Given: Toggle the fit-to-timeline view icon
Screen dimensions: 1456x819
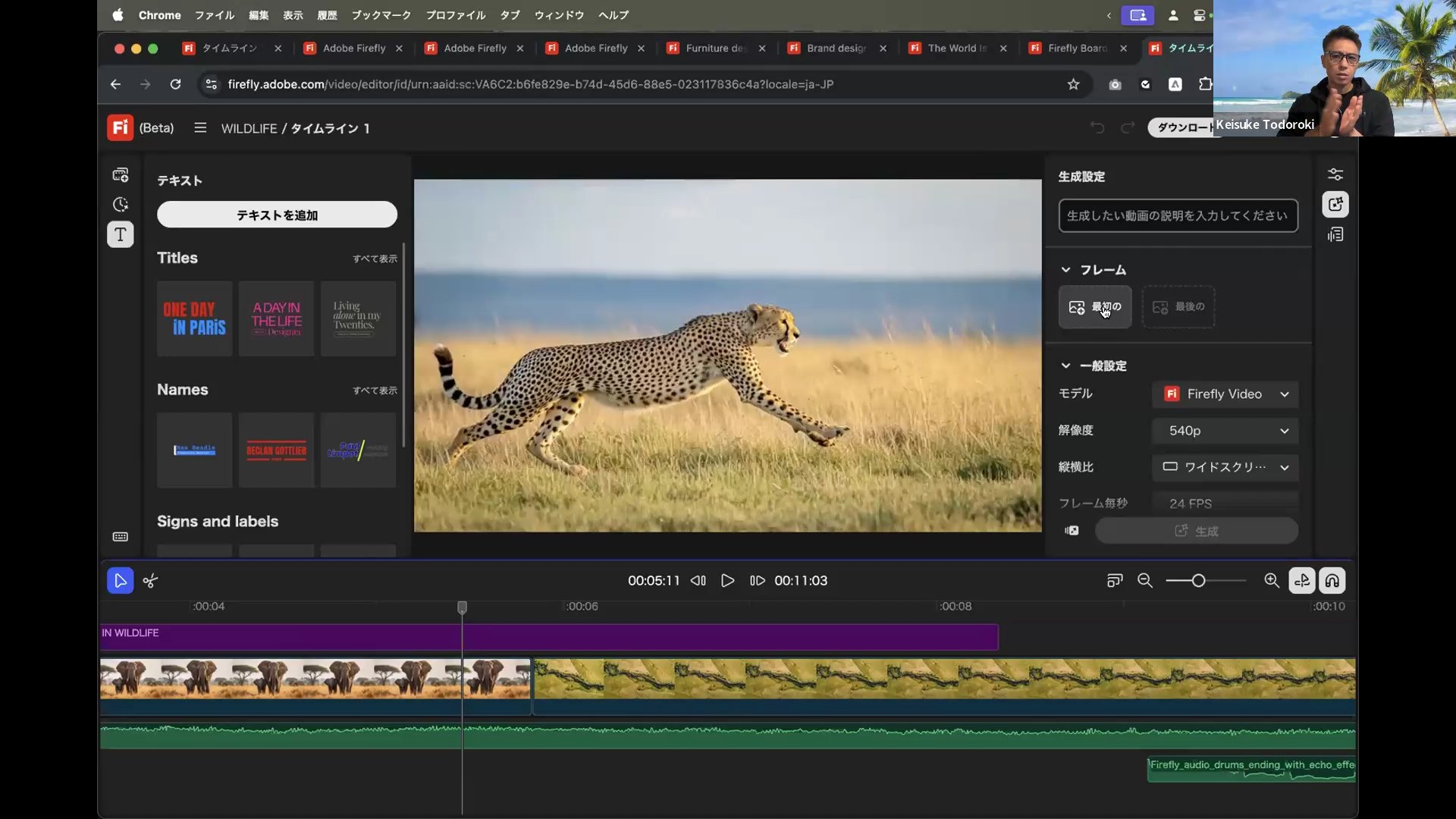Looking at the screenshot, I should [1115, 580].
